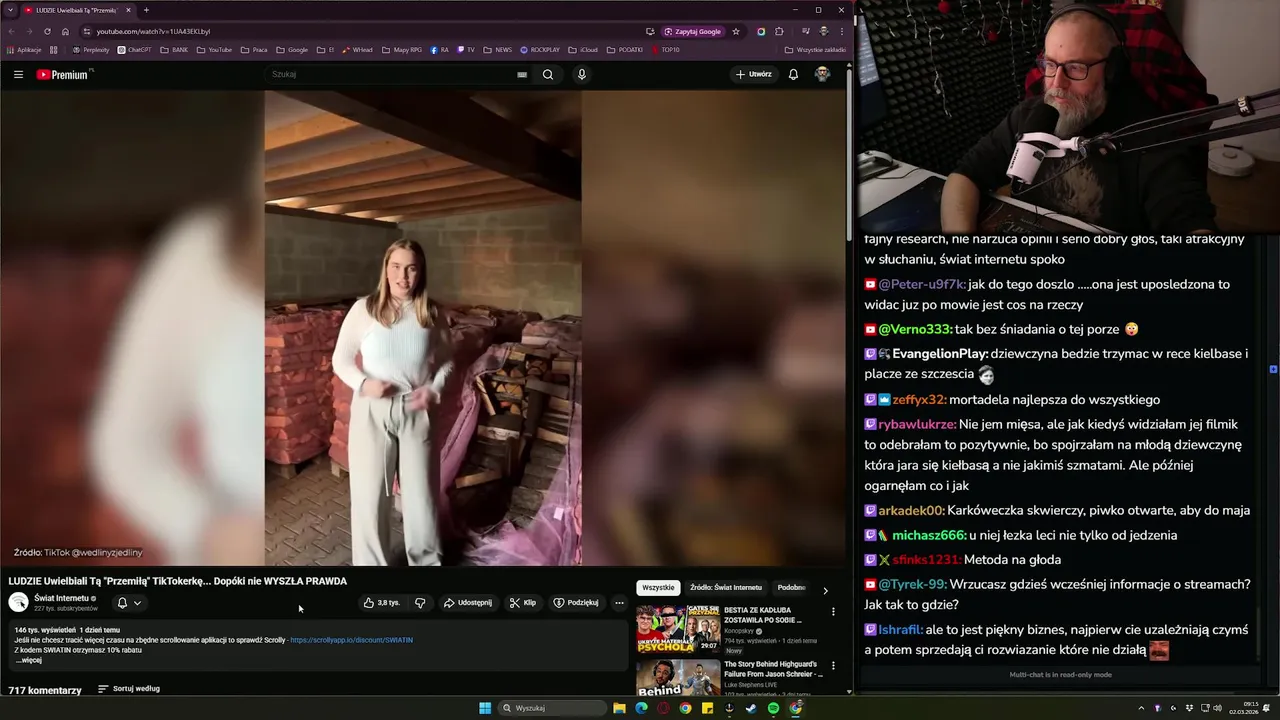Screen dimensions: 1280x720
Task: Select the Wszystkie filter chip
Action: click(658, 588)
